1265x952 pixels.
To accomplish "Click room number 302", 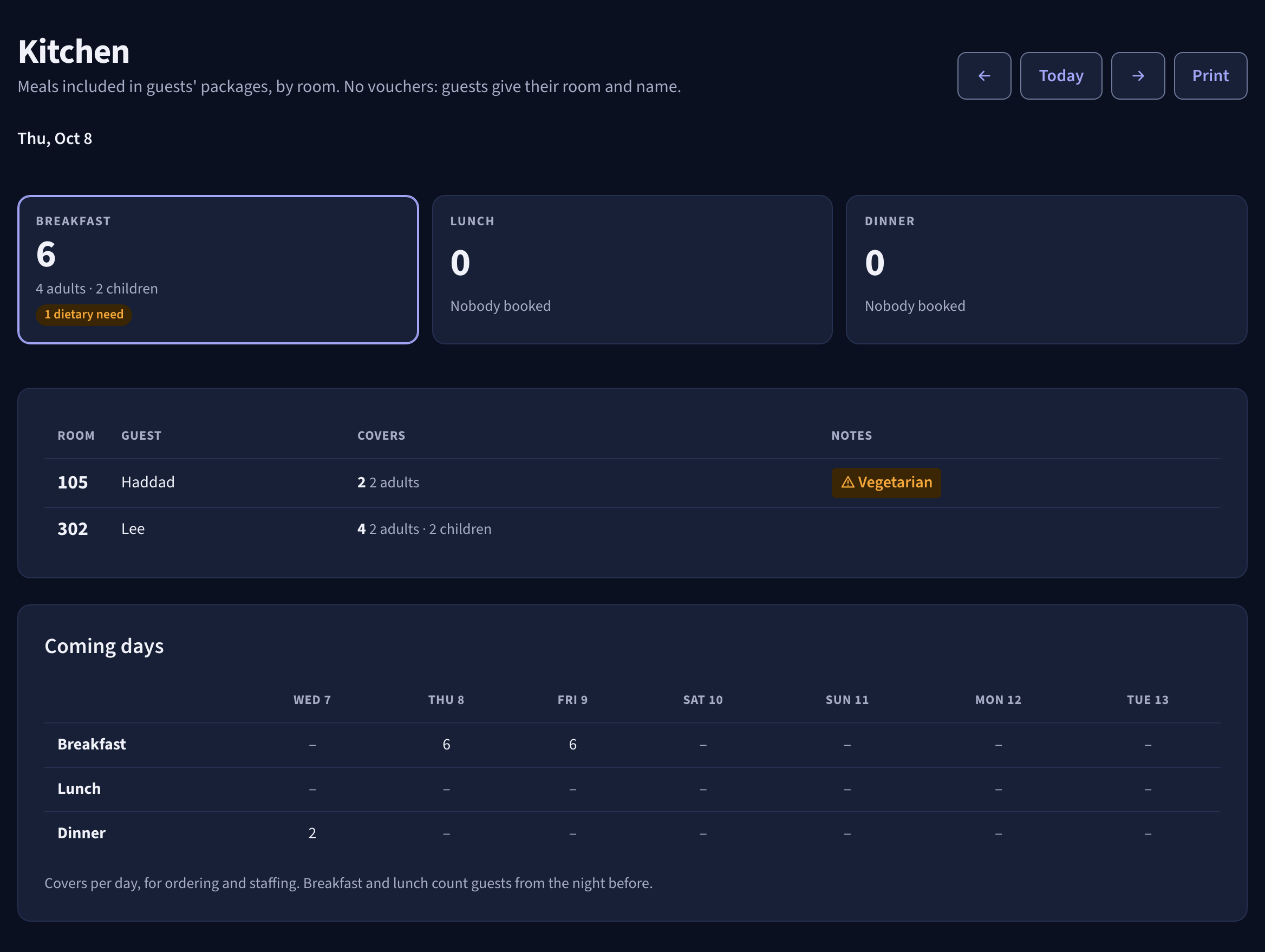I will 73,529.
